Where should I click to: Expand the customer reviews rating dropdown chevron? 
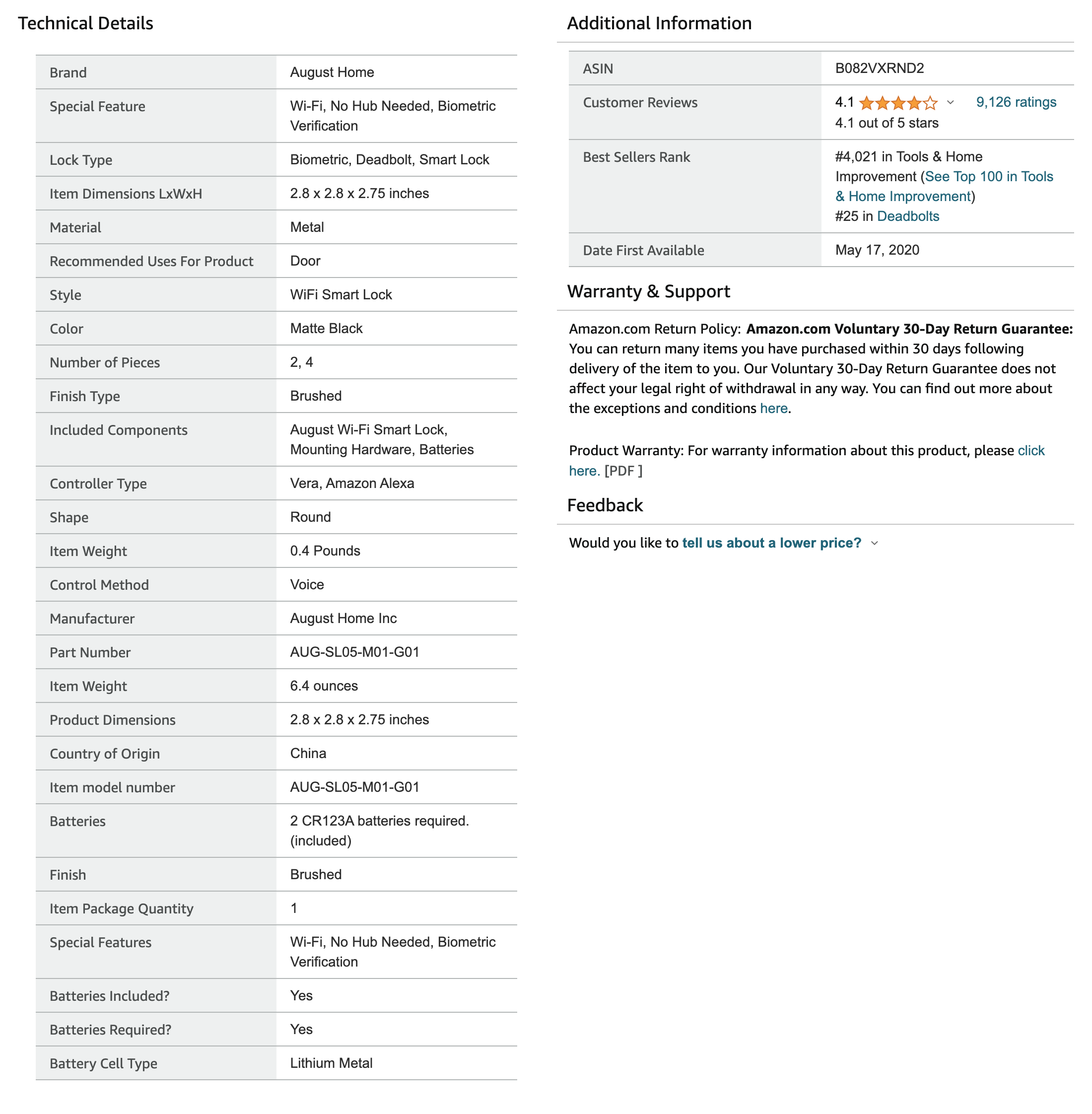coord(952,104)
